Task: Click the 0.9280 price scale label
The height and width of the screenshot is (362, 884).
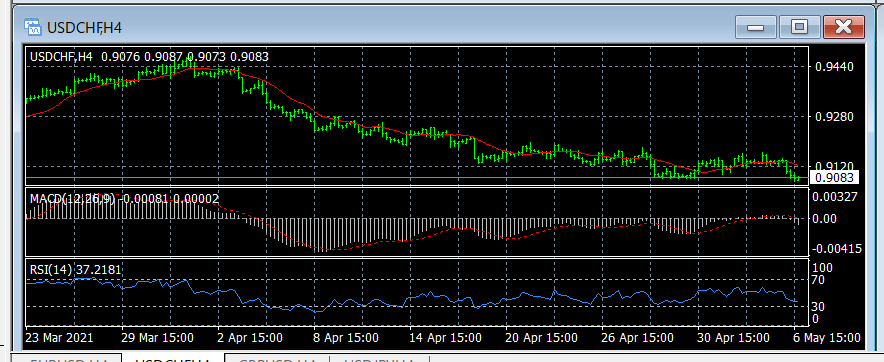Action: [834, 117]
